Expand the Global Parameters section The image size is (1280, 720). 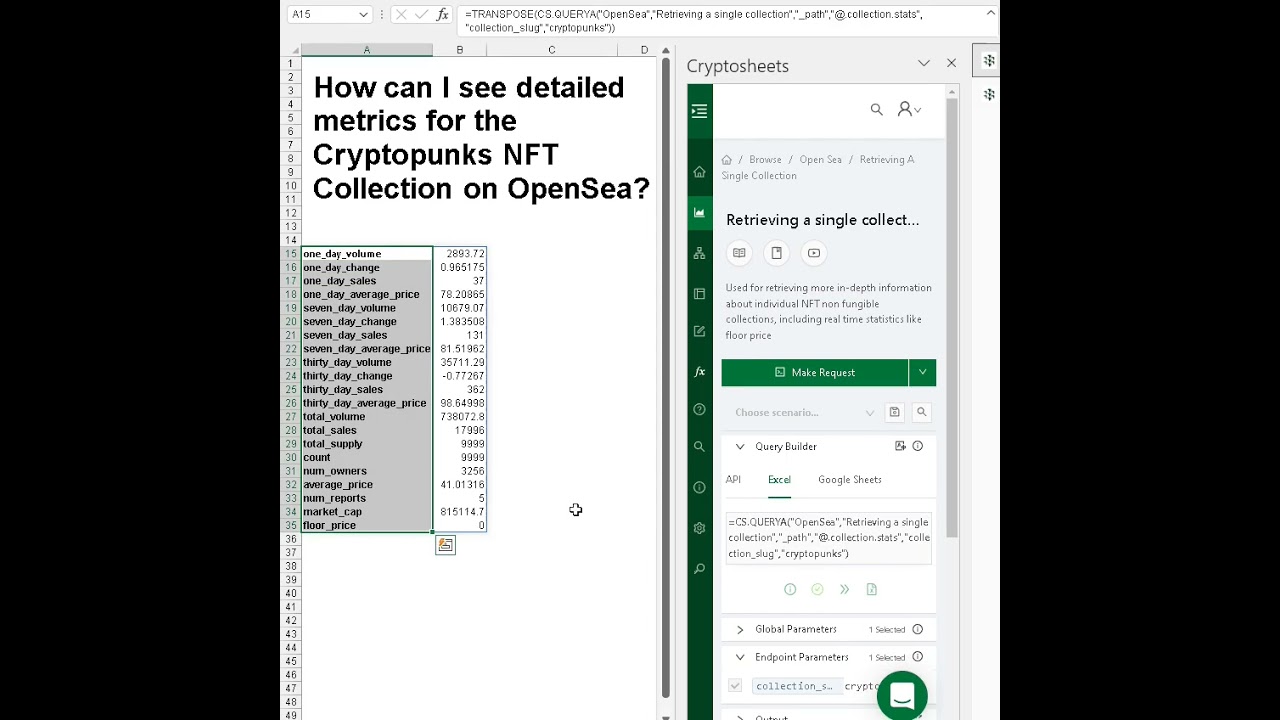740,629
